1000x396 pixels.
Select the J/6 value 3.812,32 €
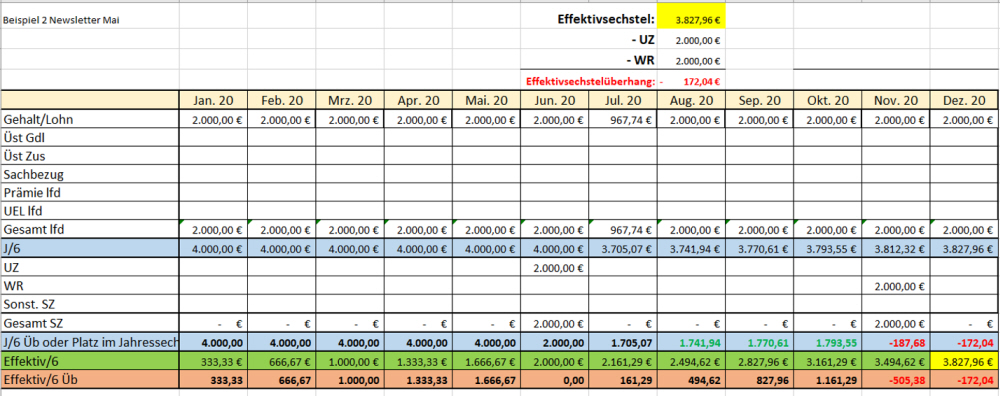(x=895, y=249)
